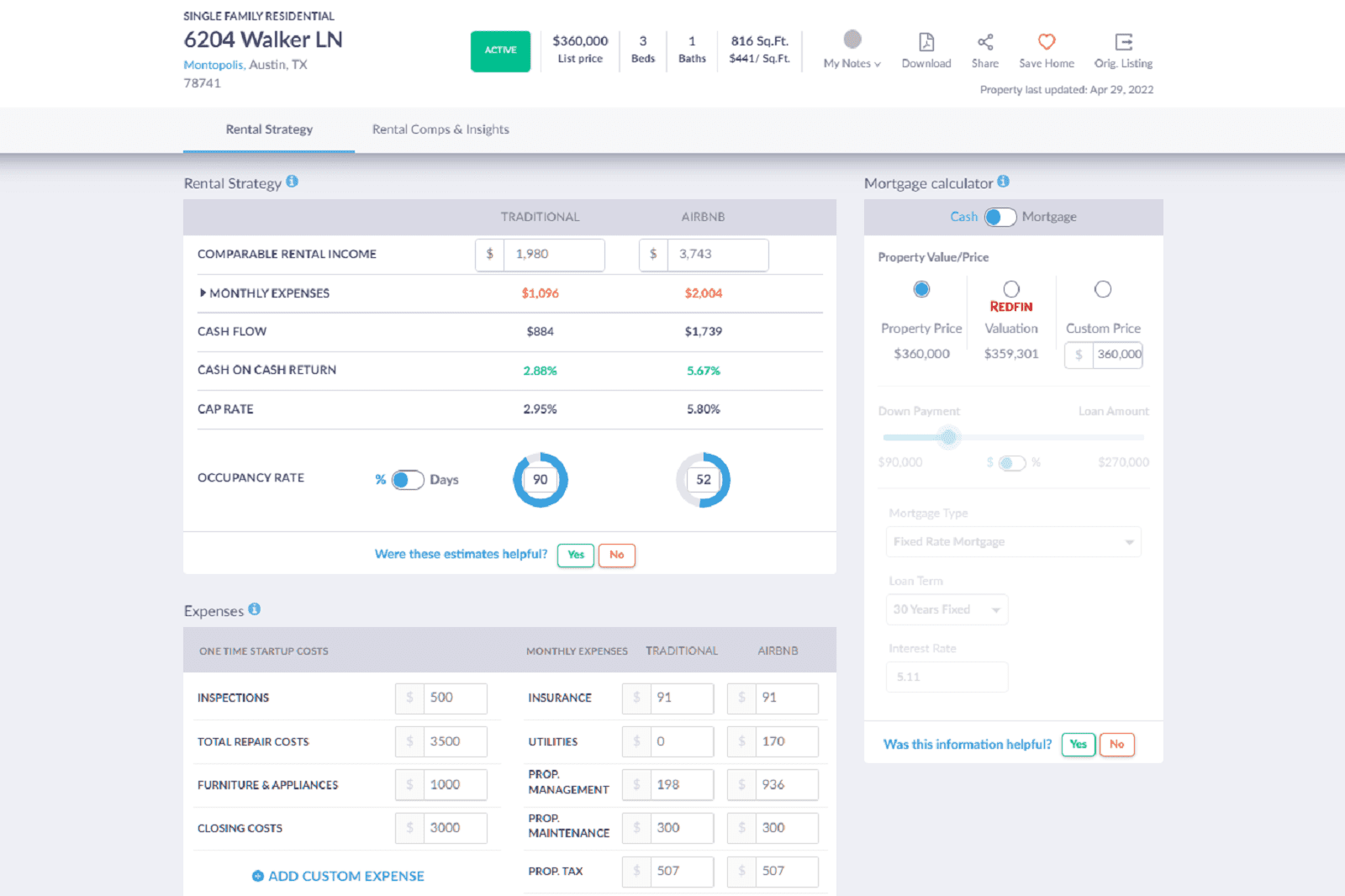Select the Redfin Valuation radio button
The width and height of the screenshot is (1345, 896).
1011,289
